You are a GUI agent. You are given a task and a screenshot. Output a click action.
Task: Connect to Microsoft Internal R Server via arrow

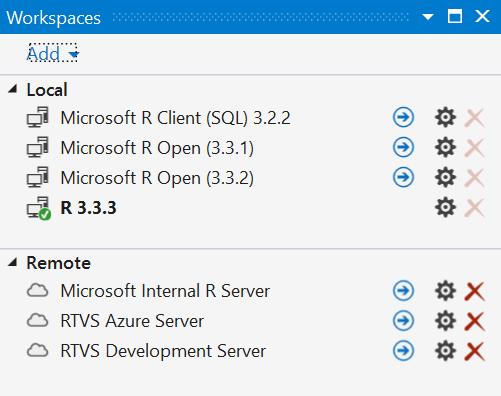click(403, 291)
